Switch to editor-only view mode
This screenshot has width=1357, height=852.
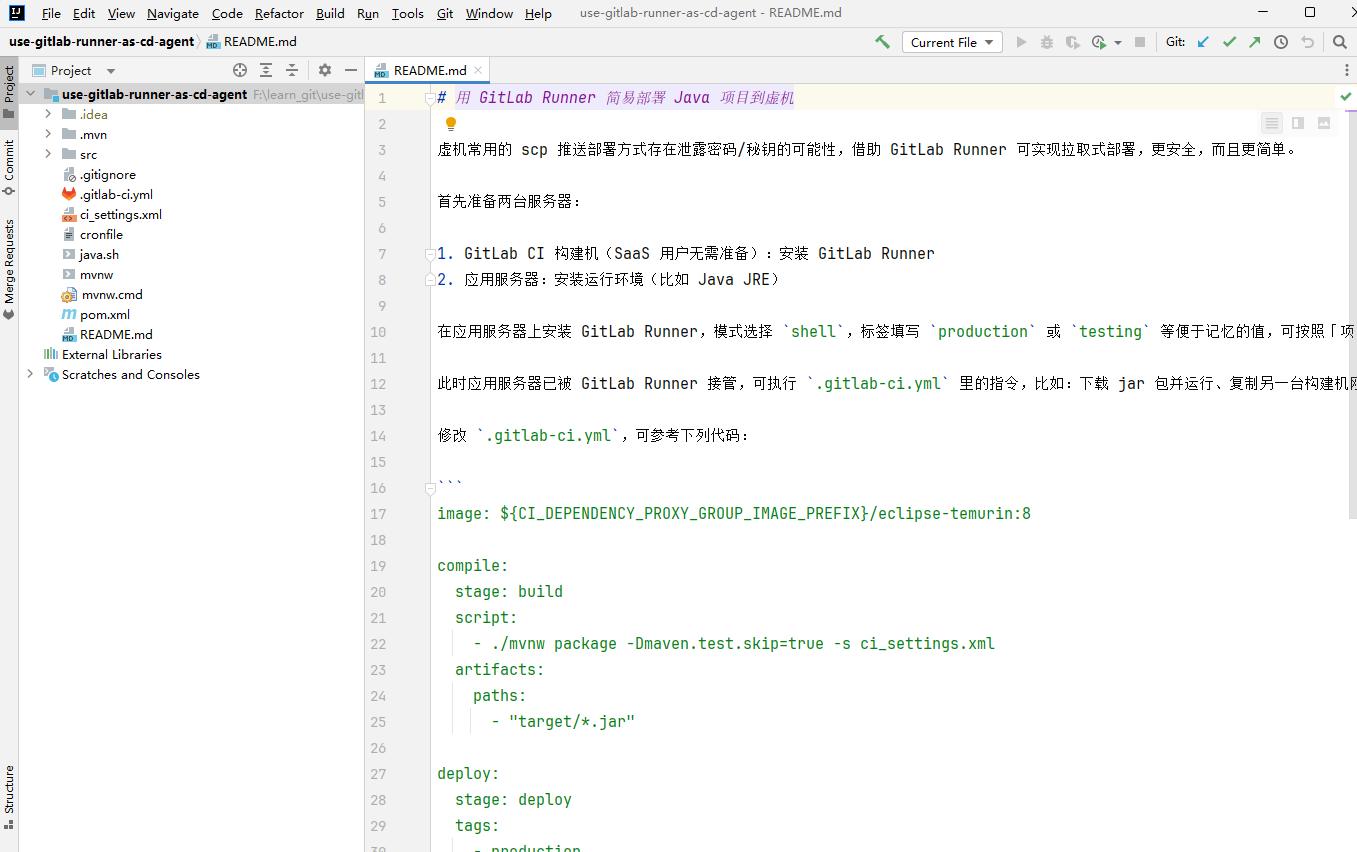tap(1272, 123)
